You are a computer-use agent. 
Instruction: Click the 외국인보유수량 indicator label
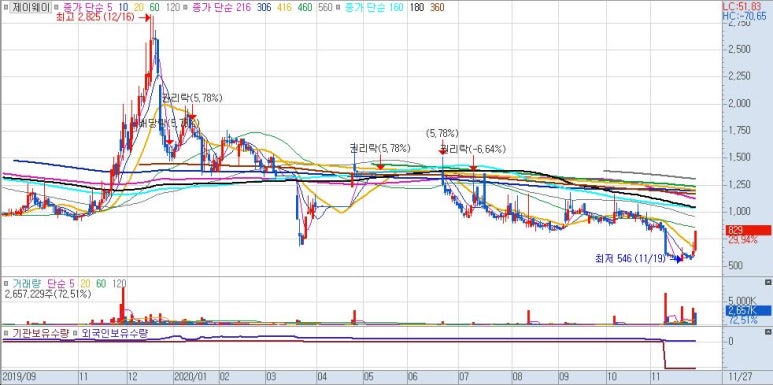point(115,333)
